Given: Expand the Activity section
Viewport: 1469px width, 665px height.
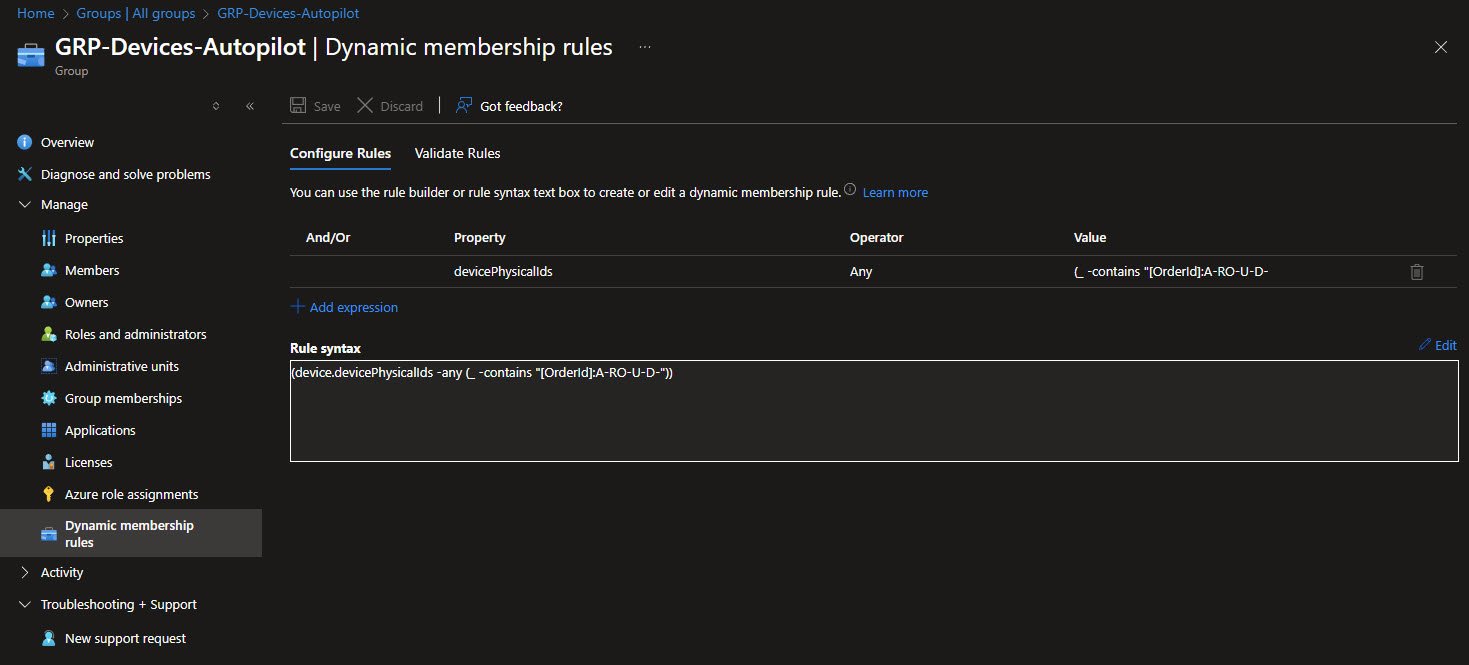Looking at the screenshot, I should coord(25,573).
